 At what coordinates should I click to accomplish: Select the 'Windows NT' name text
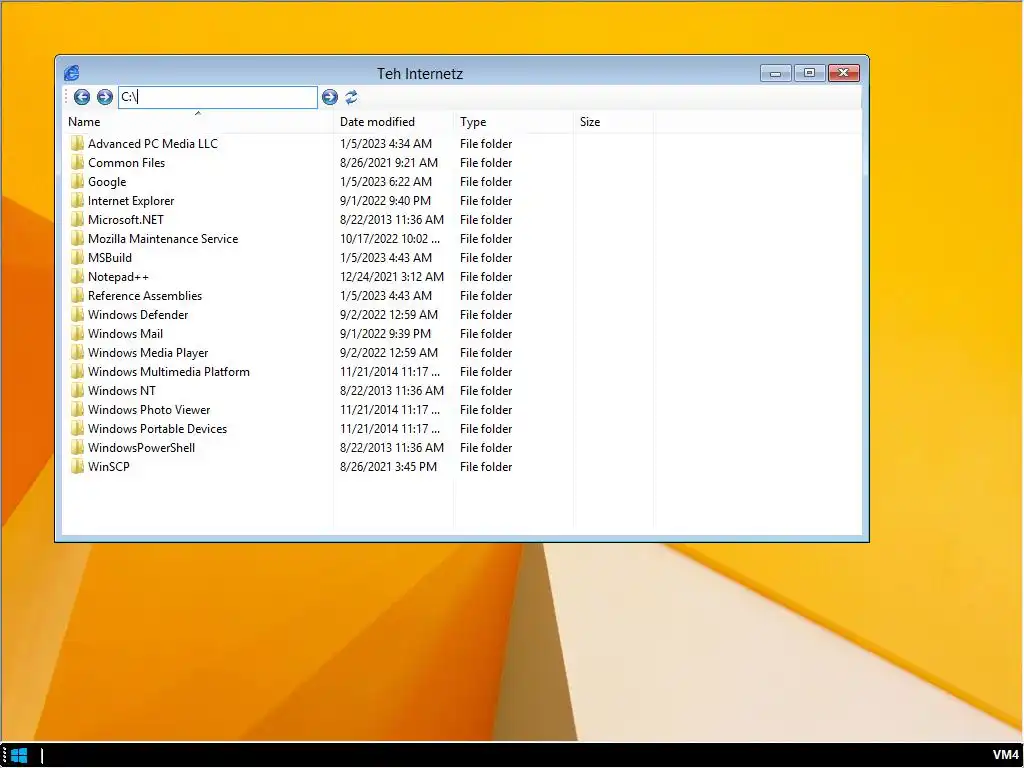click(x=122, y=390)
